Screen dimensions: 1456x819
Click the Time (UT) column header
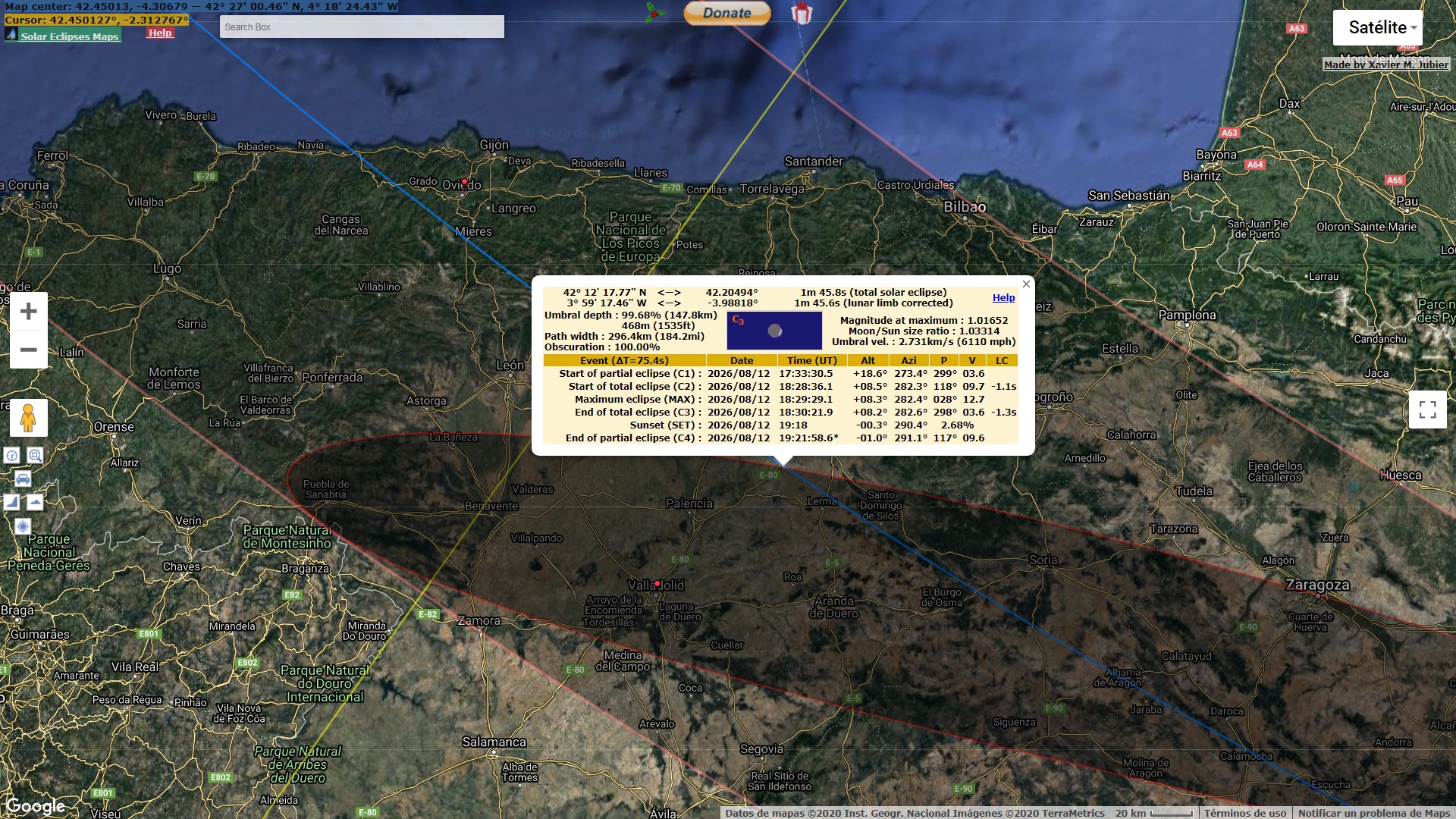pos(811,360)
